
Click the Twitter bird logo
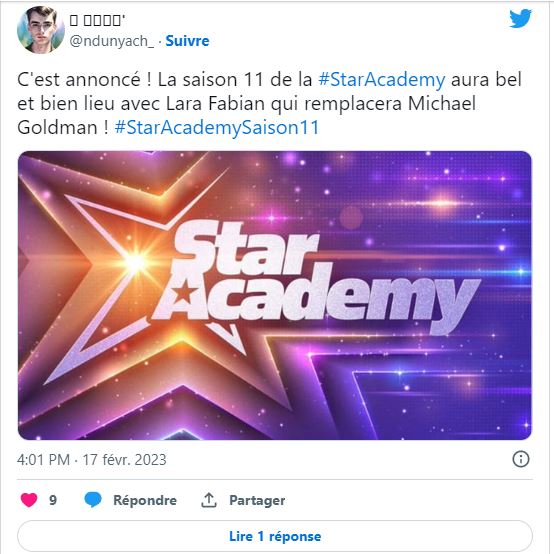(520, 18)
